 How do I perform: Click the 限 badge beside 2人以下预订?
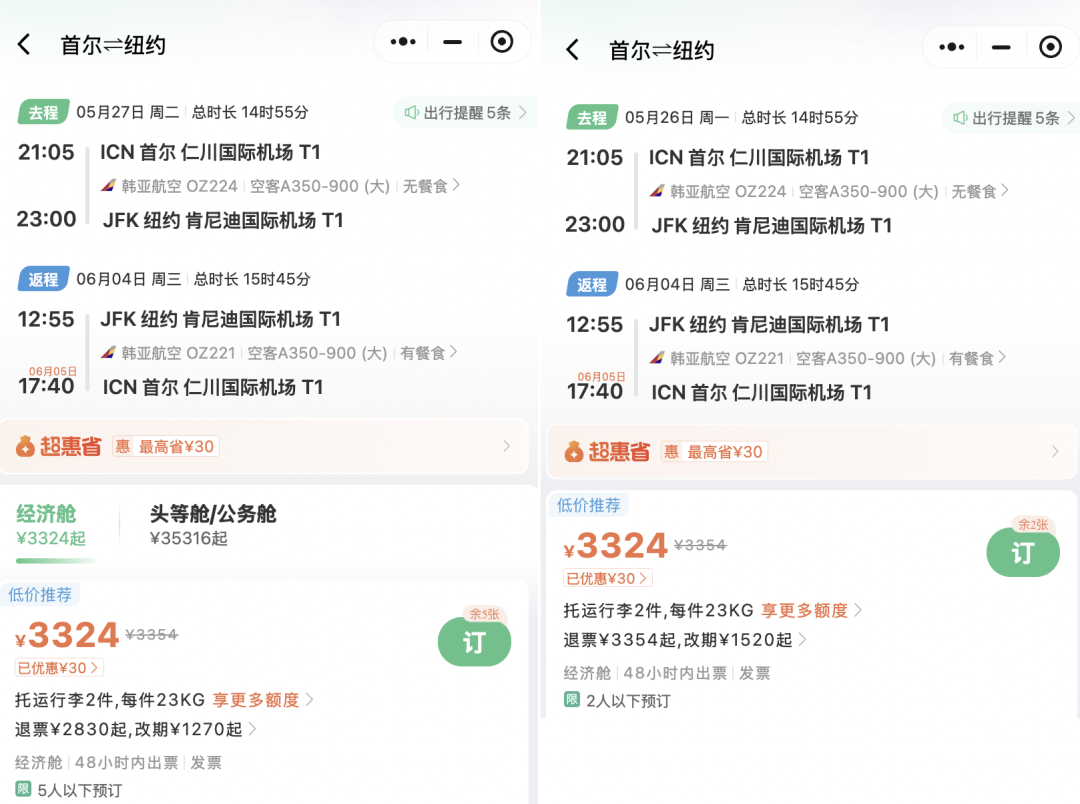pos(572,700)
